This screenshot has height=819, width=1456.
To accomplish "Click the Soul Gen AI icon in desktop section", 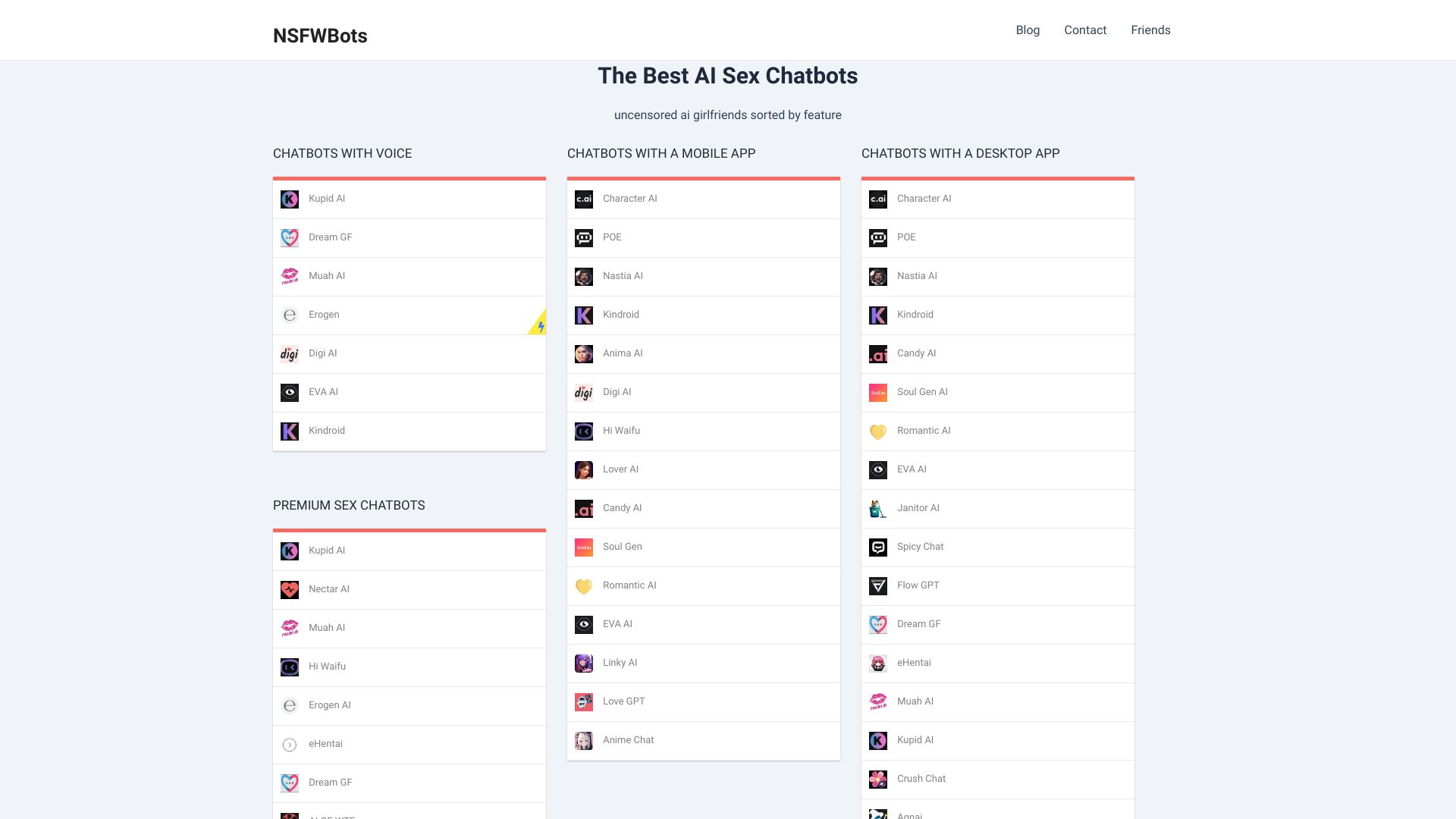I will [x=877, y=392].
